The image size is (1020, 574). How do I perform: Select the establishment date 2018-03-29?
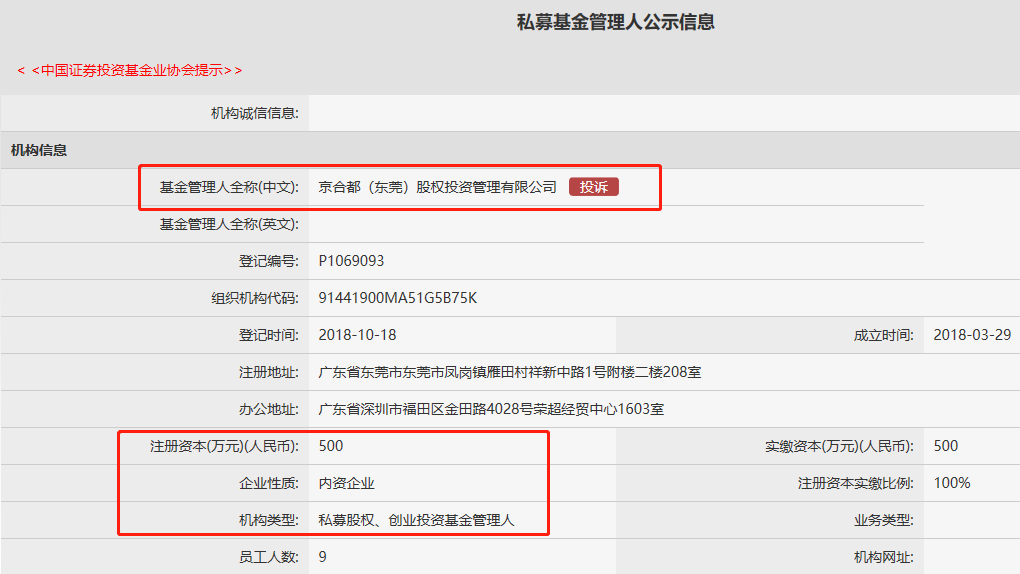(972, 335)
